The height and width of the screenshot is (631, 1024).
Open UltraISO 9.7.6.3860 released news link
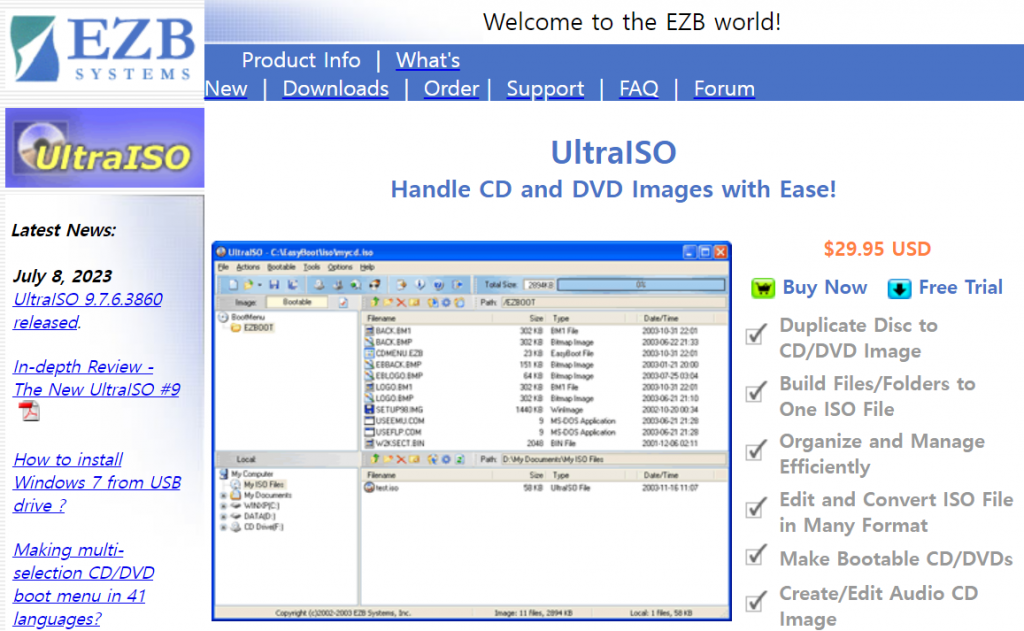point(88,311)
